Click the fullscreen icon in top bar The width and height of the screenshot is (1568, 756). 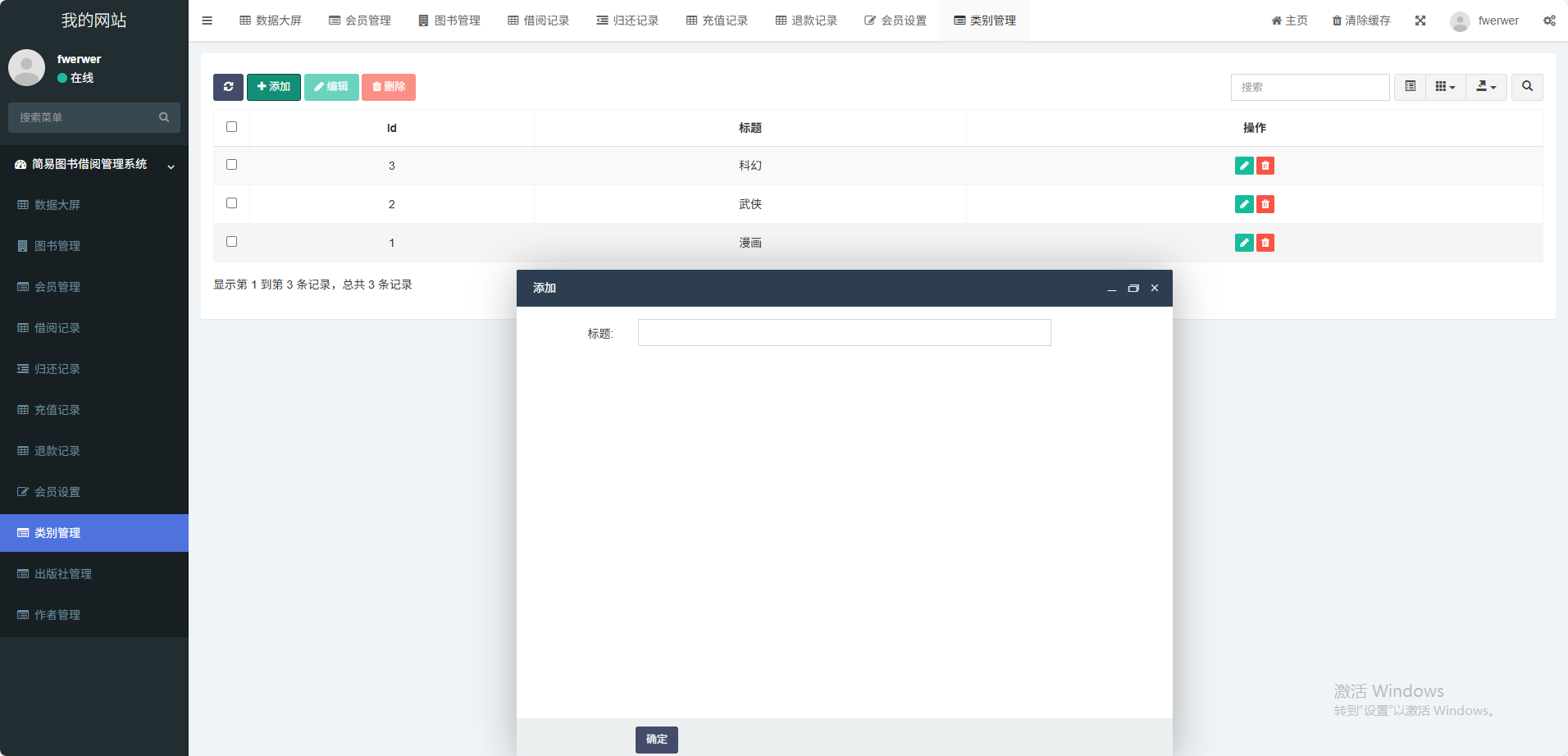click(x=1420, y=20)
